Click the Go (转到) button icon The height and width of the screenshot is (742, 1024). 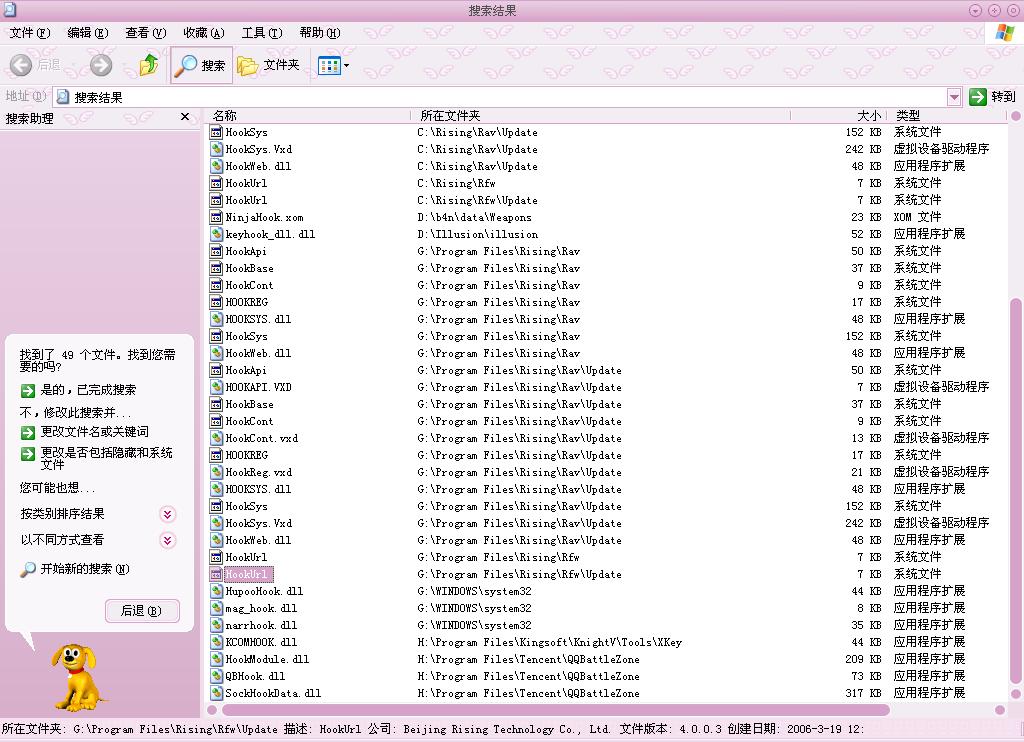[x=978, y=97]
